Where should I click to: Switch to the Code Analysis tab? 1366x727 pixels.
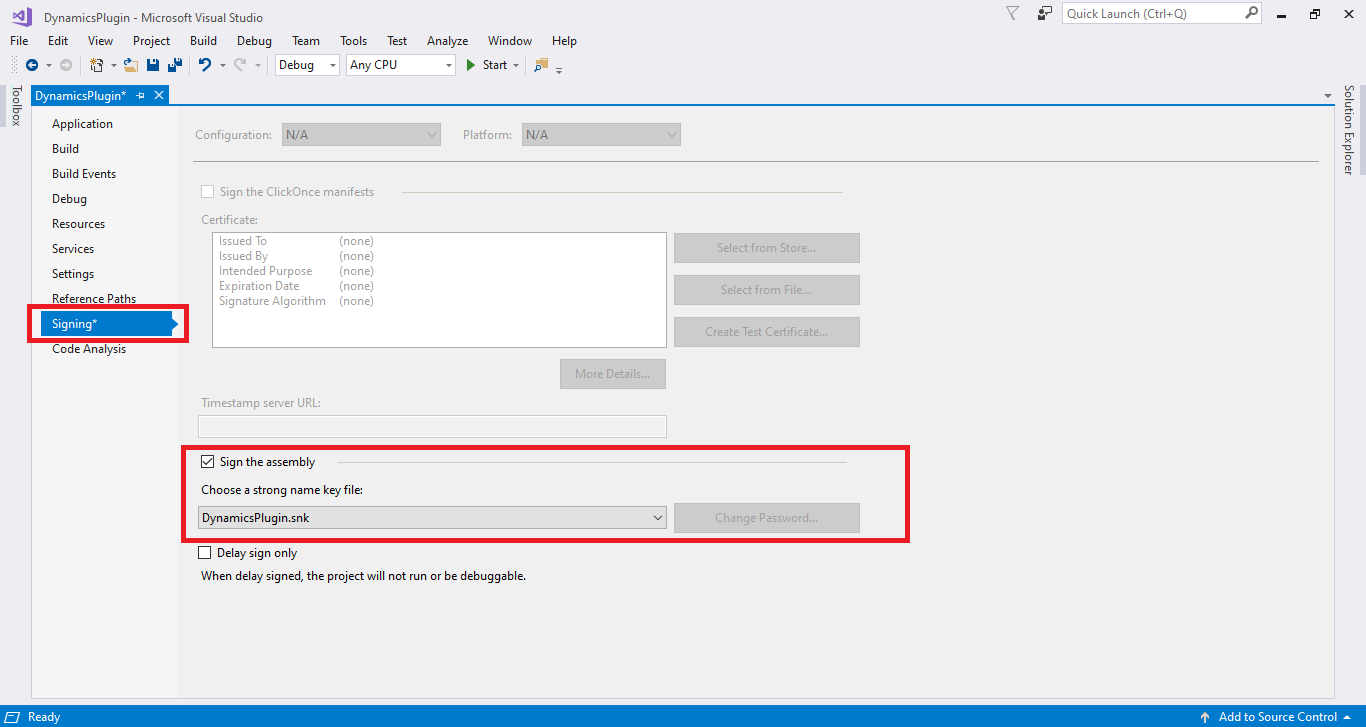coord(88,348)
